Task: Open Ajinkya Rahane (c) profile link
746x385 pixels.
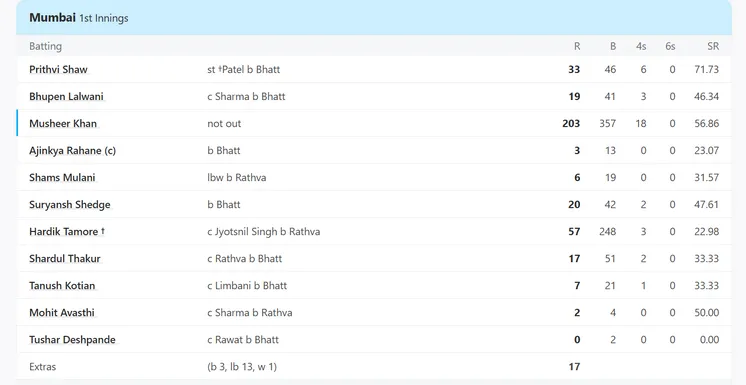Action: tap(72, 151)
